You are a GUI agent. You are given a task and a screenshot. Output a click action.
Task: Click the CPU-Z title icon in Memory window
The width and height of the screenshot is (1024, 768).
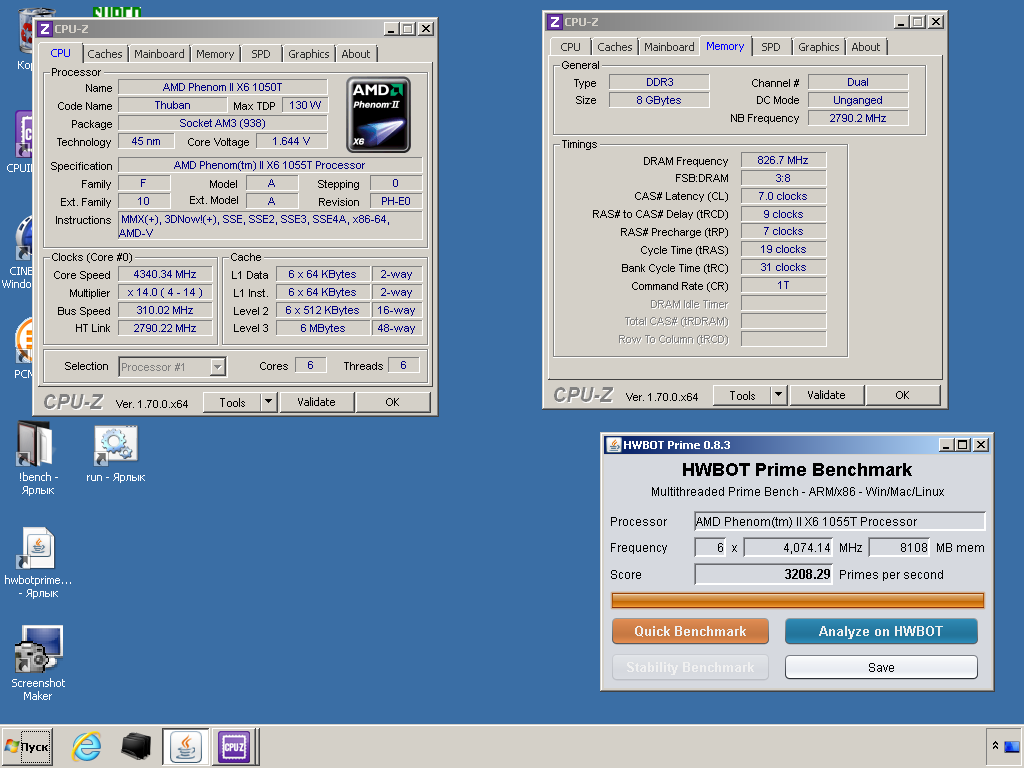pos(554,22)
